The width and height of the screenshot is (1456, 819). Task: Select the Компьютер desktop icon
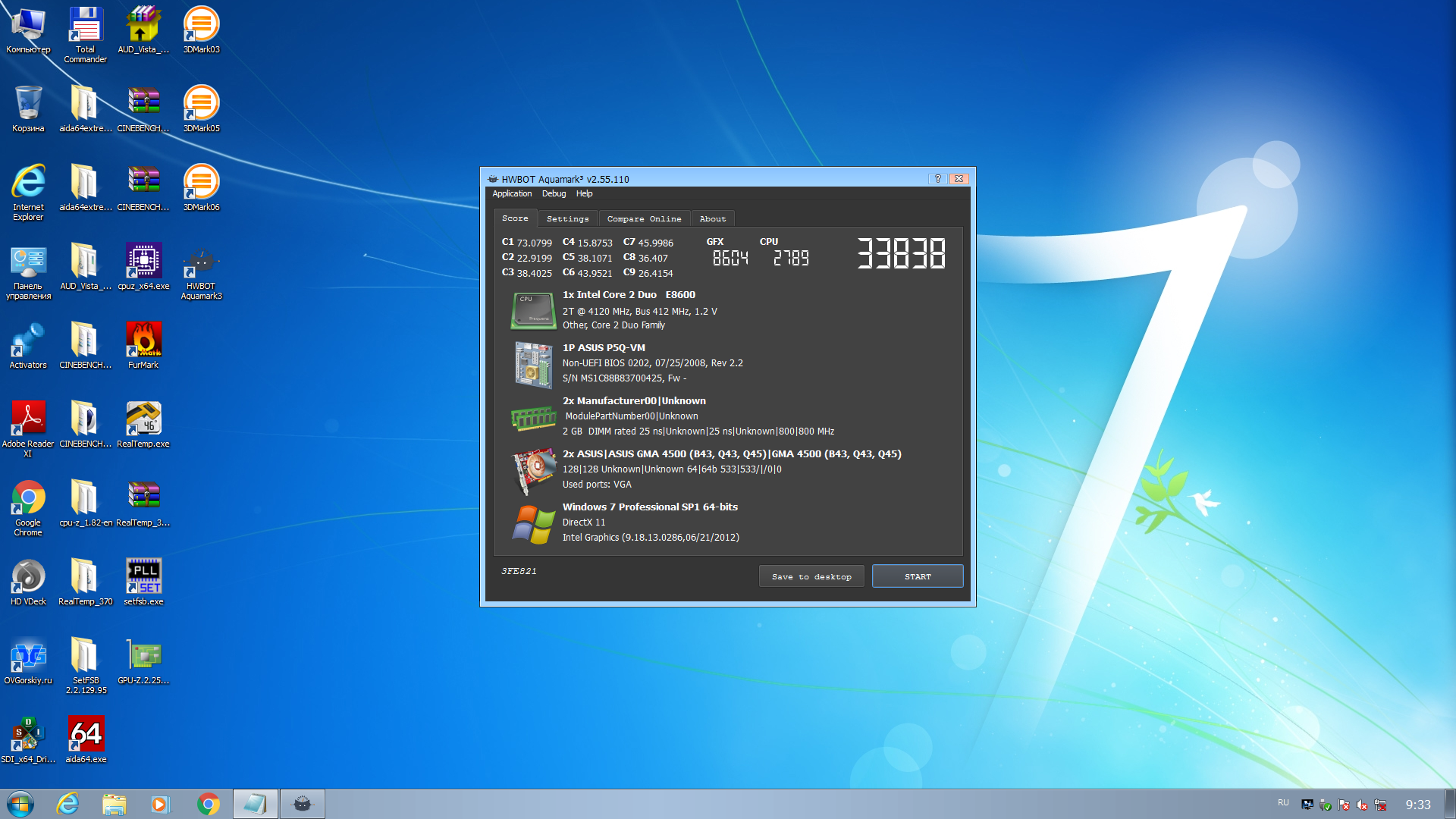click(x=28, y=30)
